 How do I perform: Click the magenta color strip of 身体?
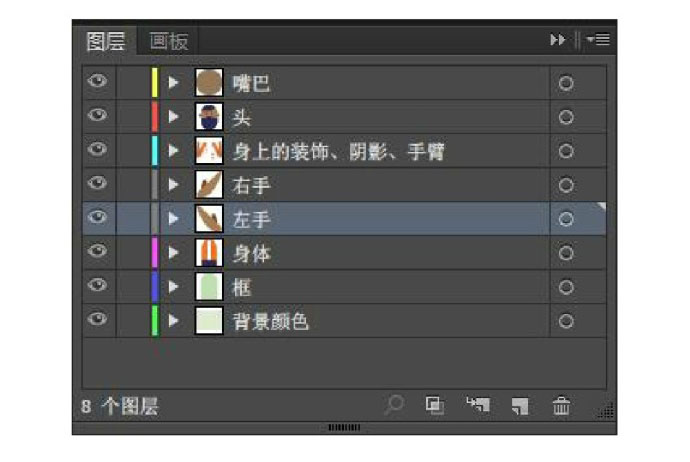(x=154, y=253)
